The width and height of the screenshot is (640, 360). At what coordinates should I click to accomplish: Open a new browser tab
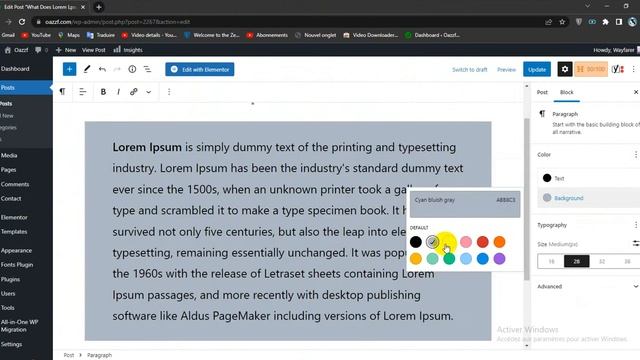(x=98, y=7)
